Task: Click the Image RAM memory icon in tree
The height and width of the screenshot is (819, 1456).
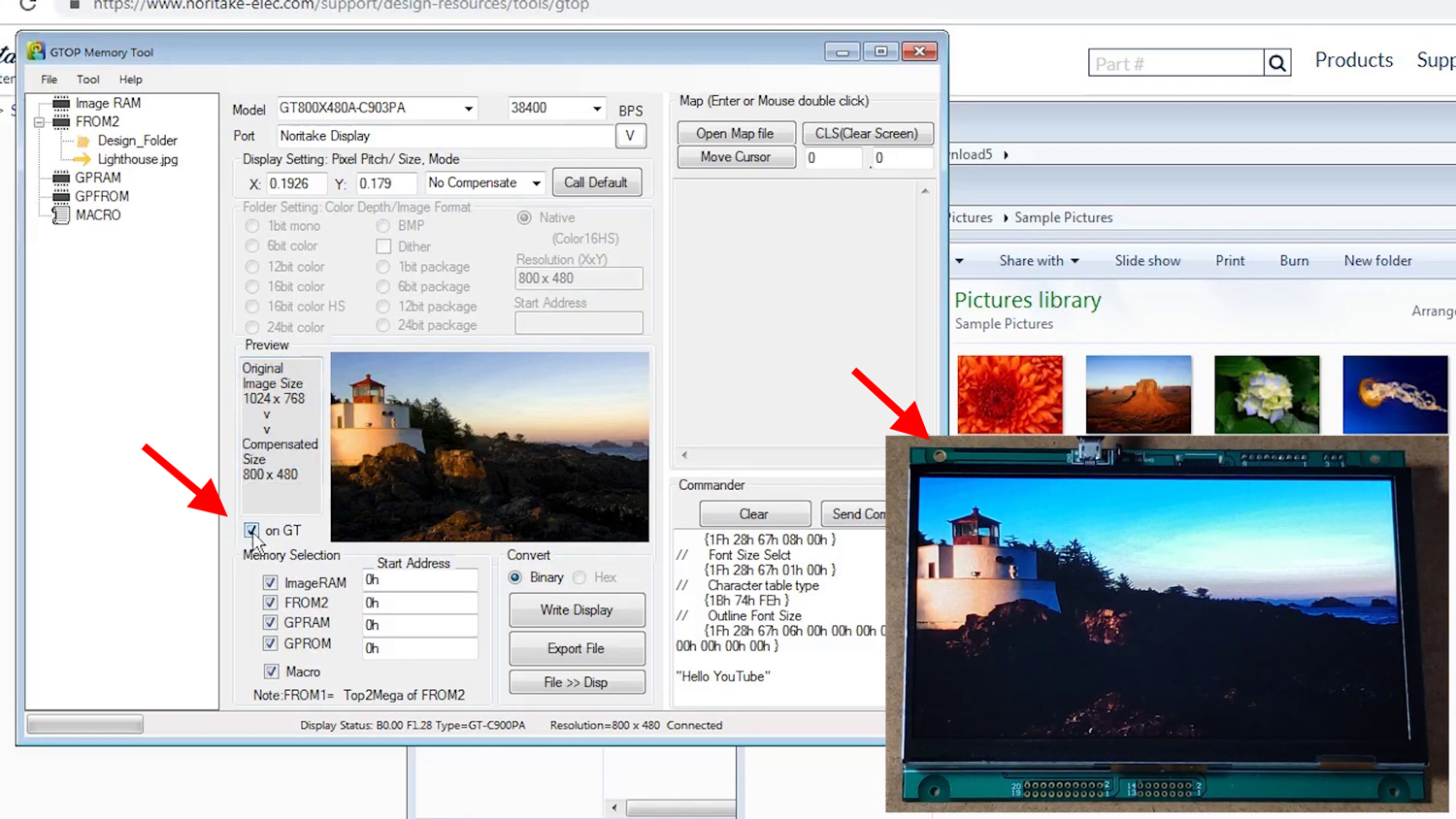Action: 61,103
